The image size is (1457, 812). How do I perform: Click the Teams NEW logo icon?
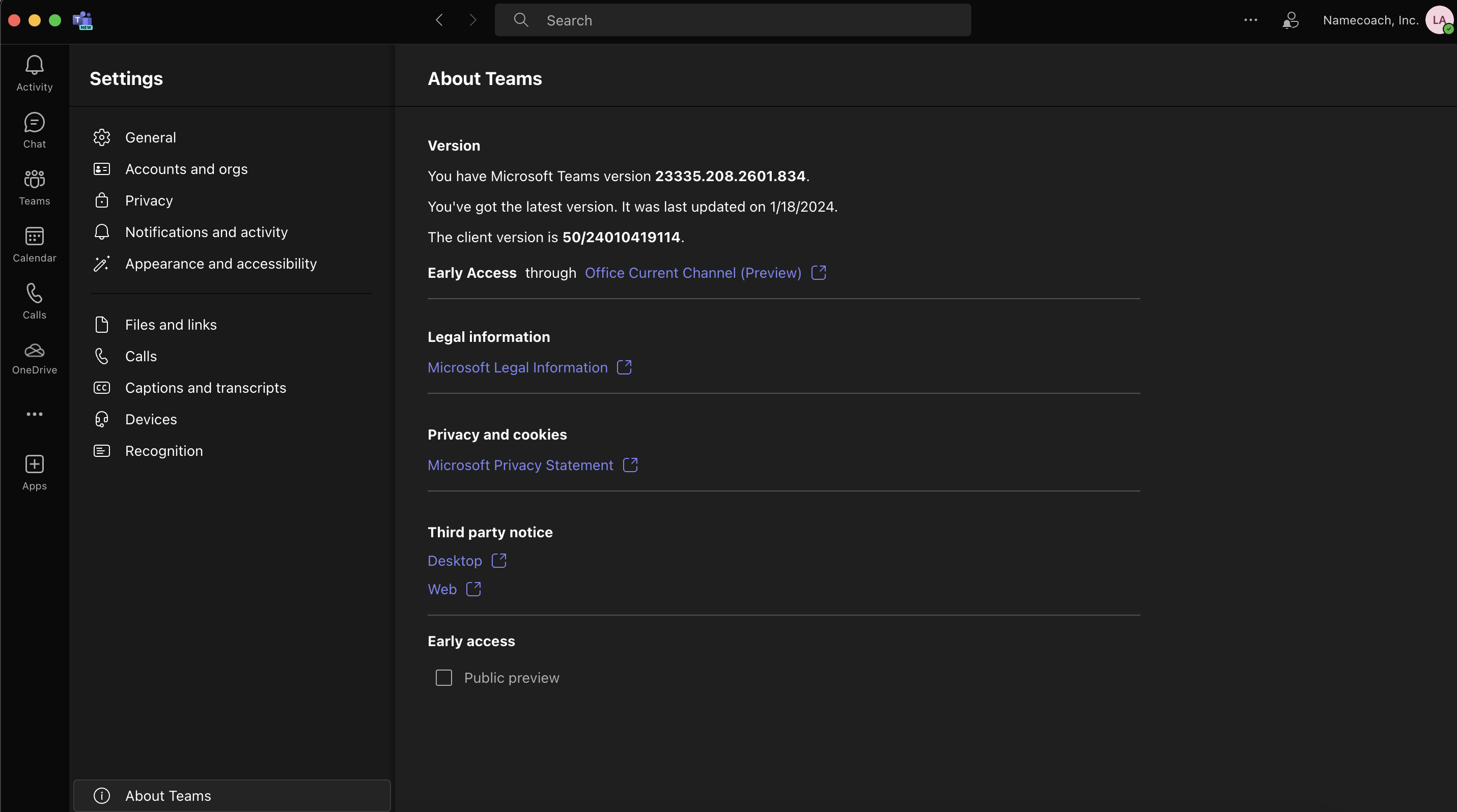[x=82, y=20]
